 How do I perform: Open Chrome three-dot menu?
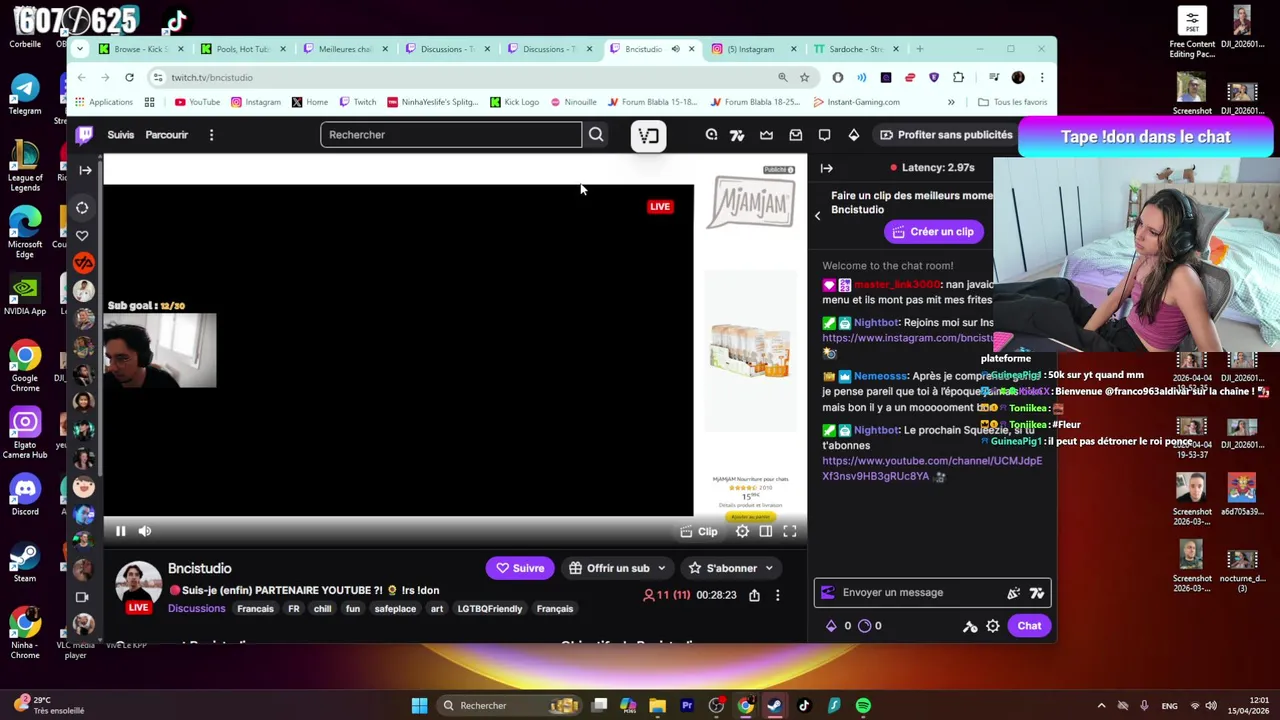coord(1042,77)
